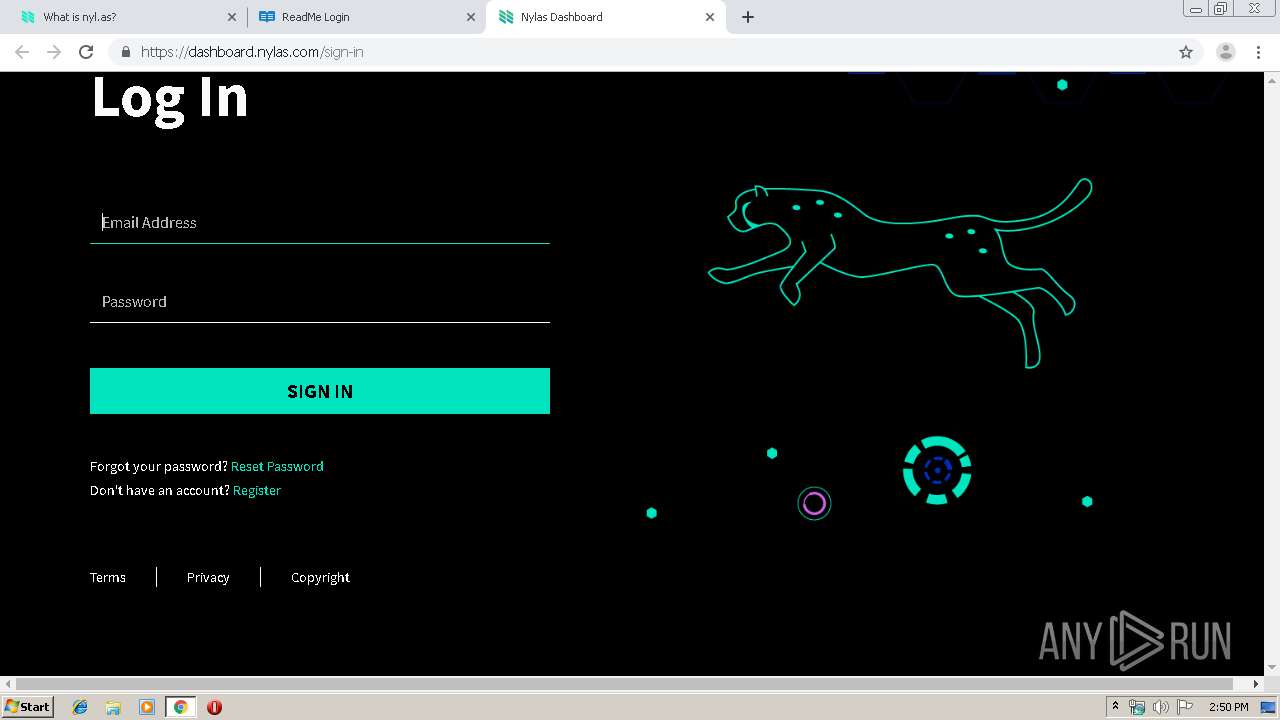Show hidden system tray icons
Viewport: 1280px width, 720px height.
tap(1115, 707)
